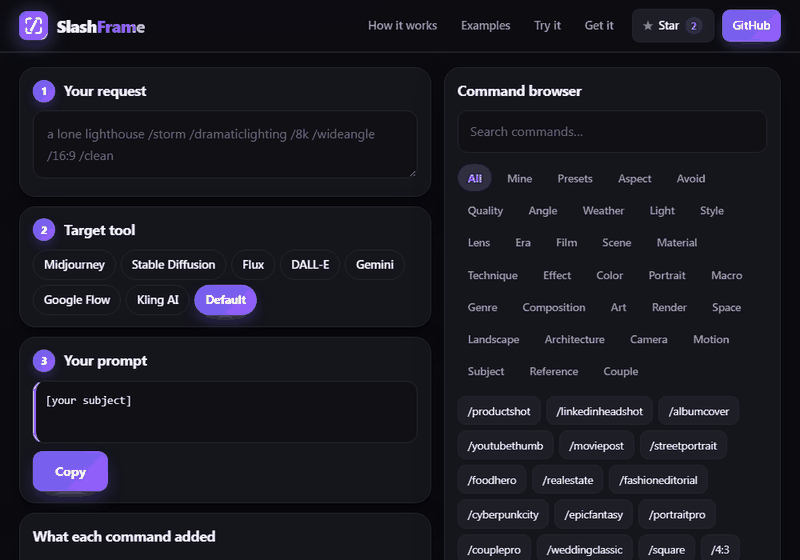Add the /fashioneditorial command
This screenshot has height=560, width=800.
click(658, 480)
